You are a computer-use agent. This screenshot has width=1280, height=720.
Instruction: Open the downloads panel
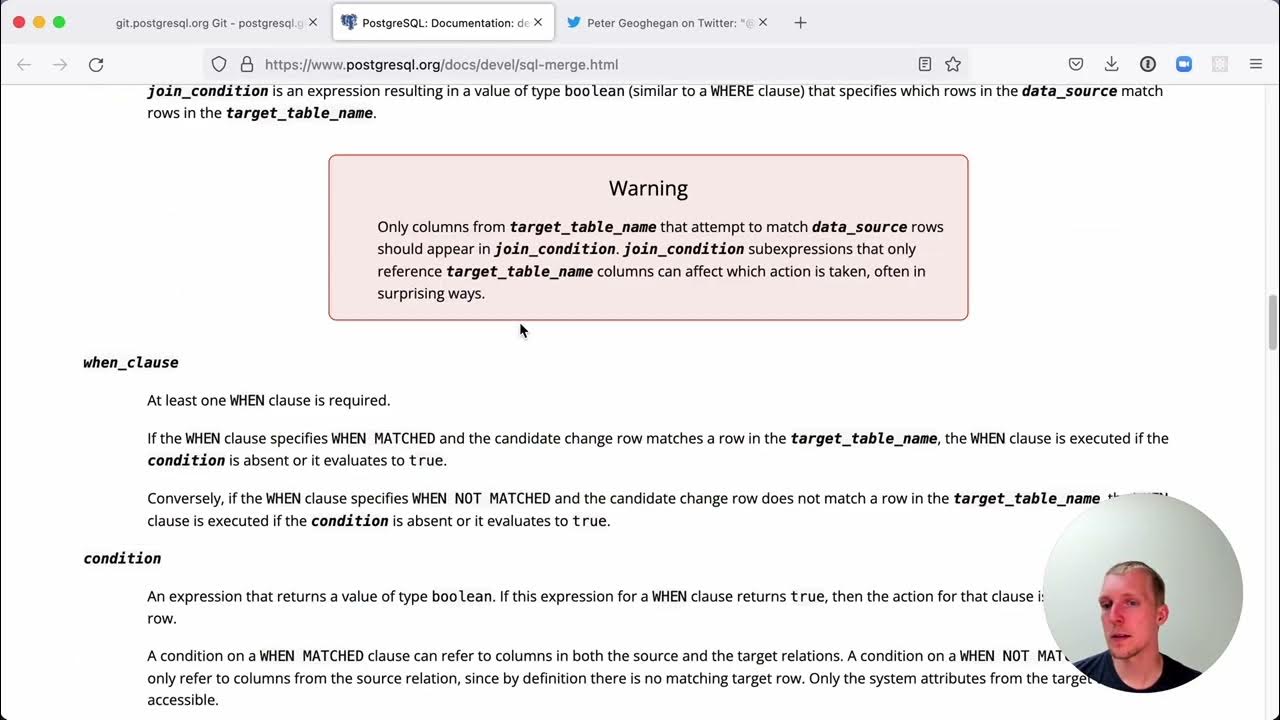(1111, 64)
